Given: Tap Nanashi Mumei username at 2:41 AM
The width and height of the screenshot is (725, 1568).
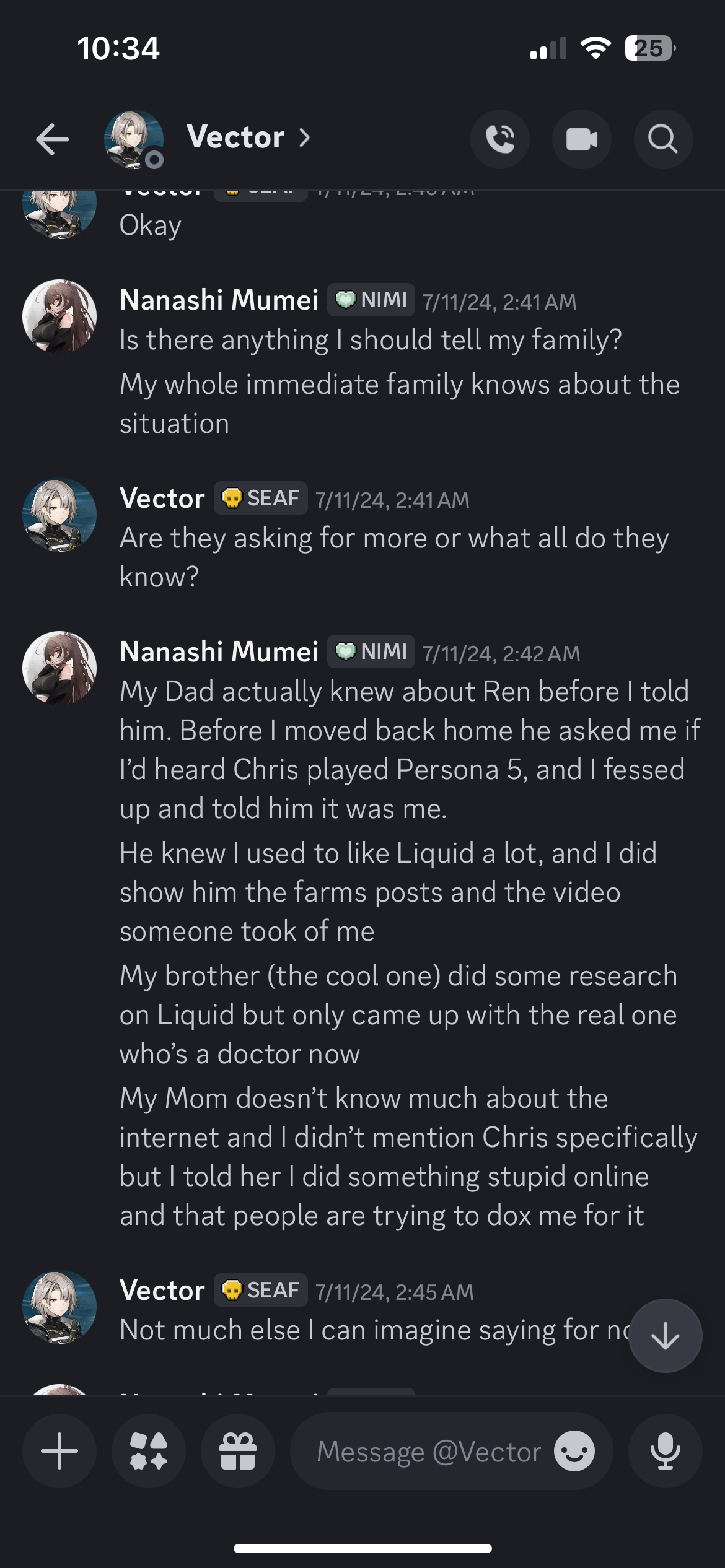Looking at the screenshot, I should [x=219, y=300].
